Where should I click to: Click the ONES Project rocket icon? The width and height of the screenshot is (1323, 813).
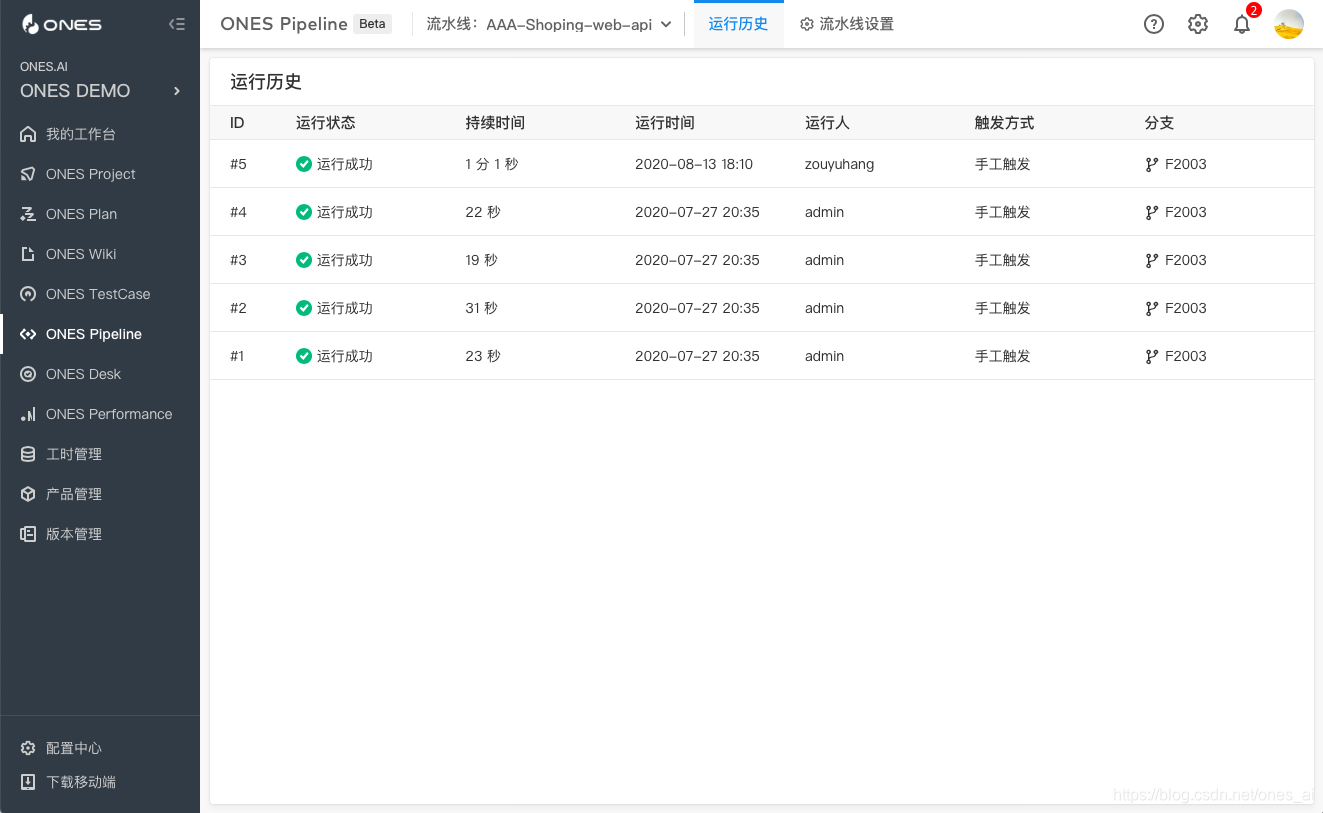[28, 174]
